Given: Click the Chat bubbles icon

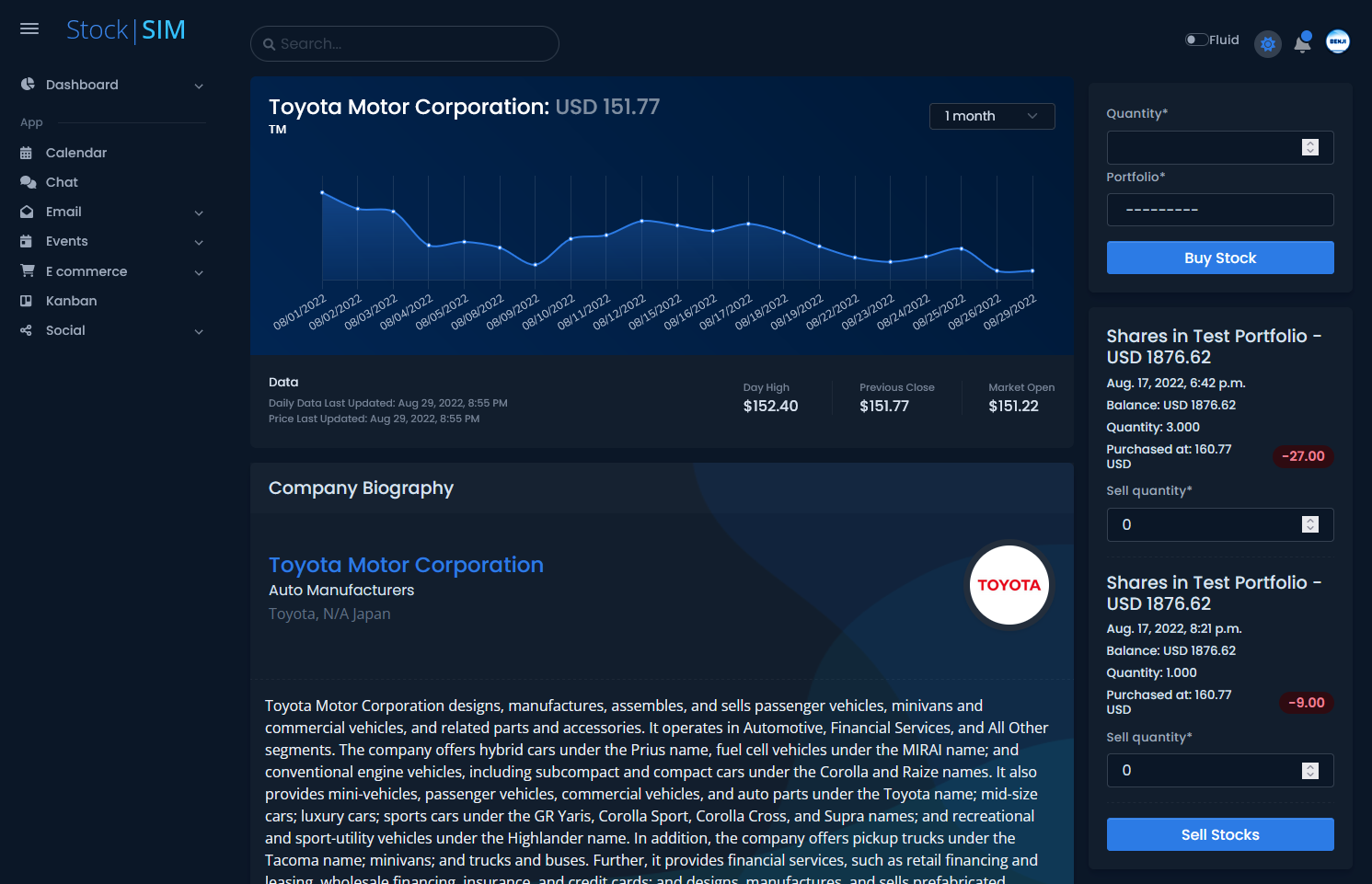Looking at the screenshot, I should 28,182.
